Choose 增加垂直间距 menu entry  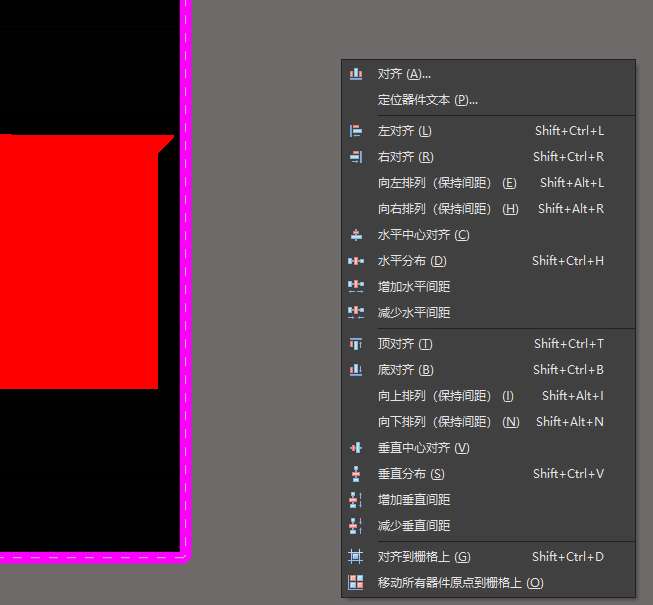[x=488, y=500]
